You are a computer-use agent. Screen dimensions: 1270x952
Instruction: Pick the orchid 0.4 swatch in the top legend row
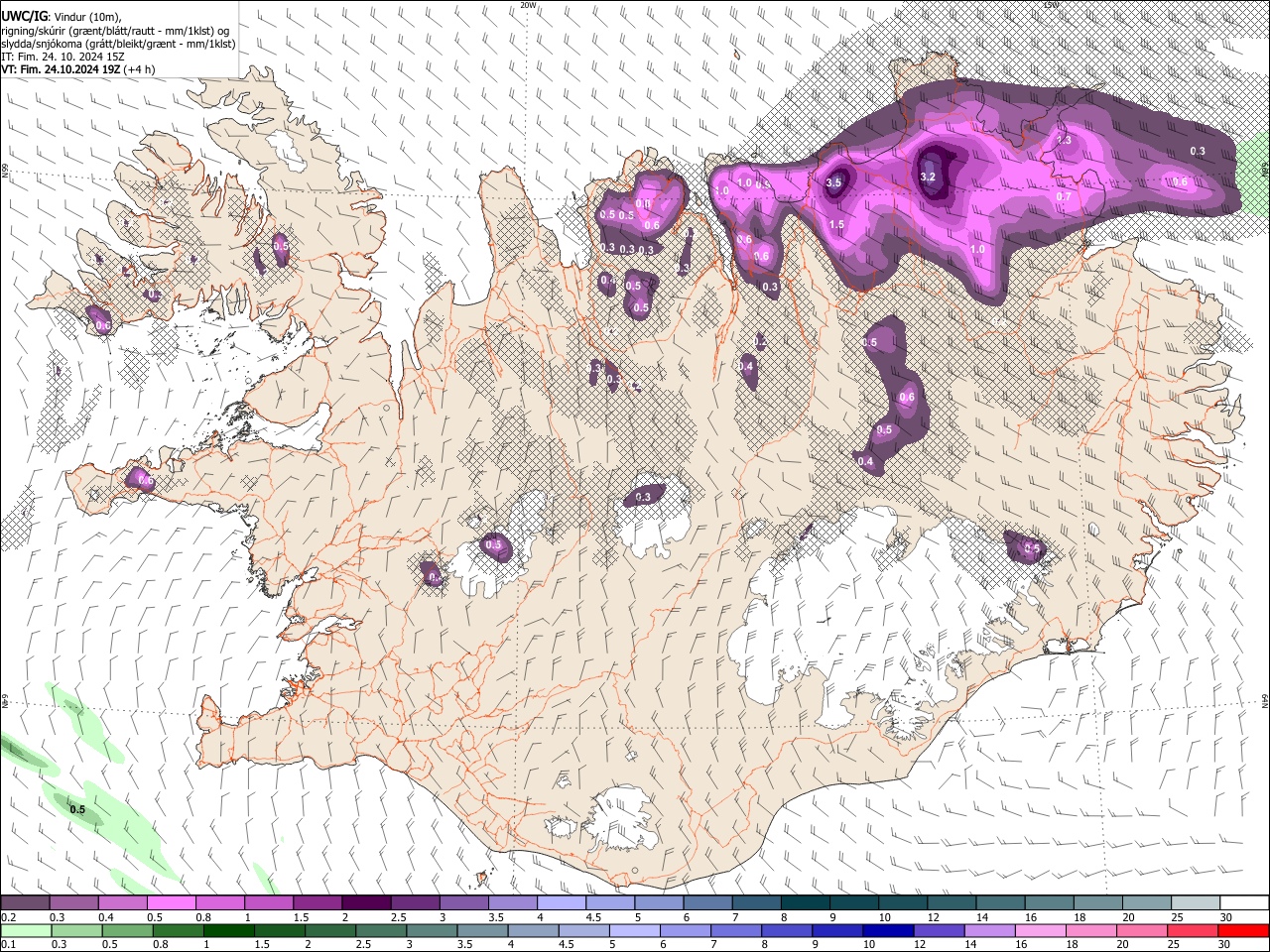click(123, 903)
